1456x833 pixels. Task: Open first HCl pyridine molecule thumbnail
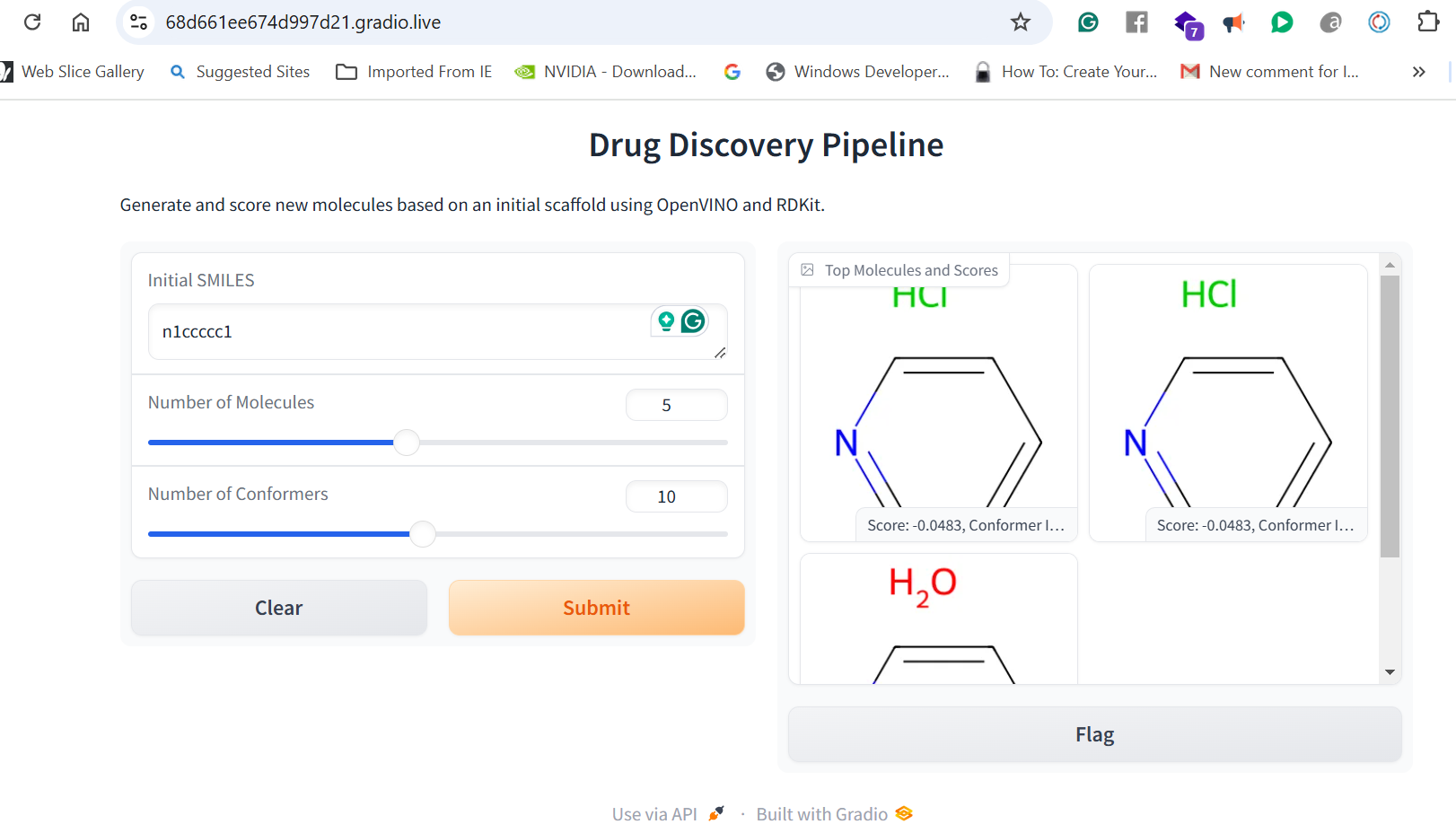pos(938,403)
